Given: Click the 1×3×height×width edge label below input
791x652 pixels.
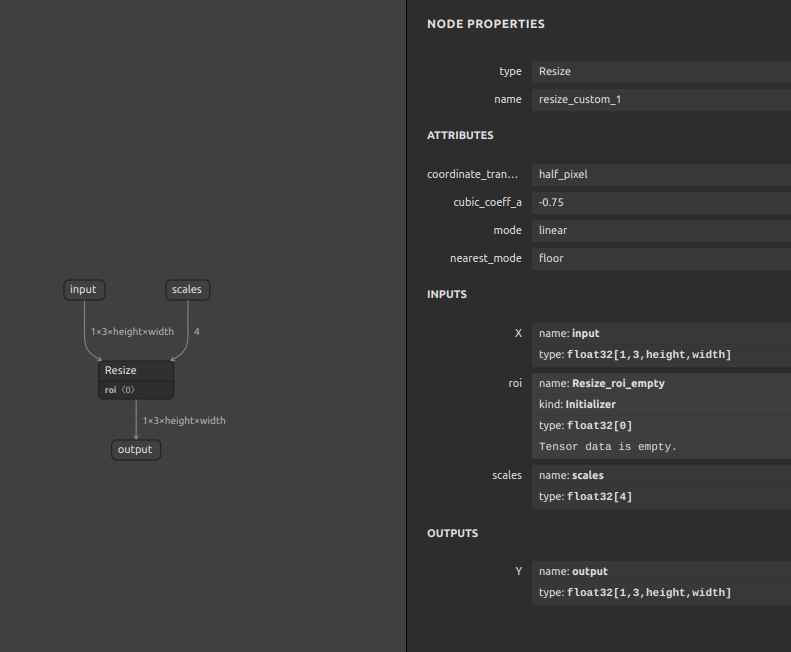Looking at the screenshot, I should (x=132, y=332).
